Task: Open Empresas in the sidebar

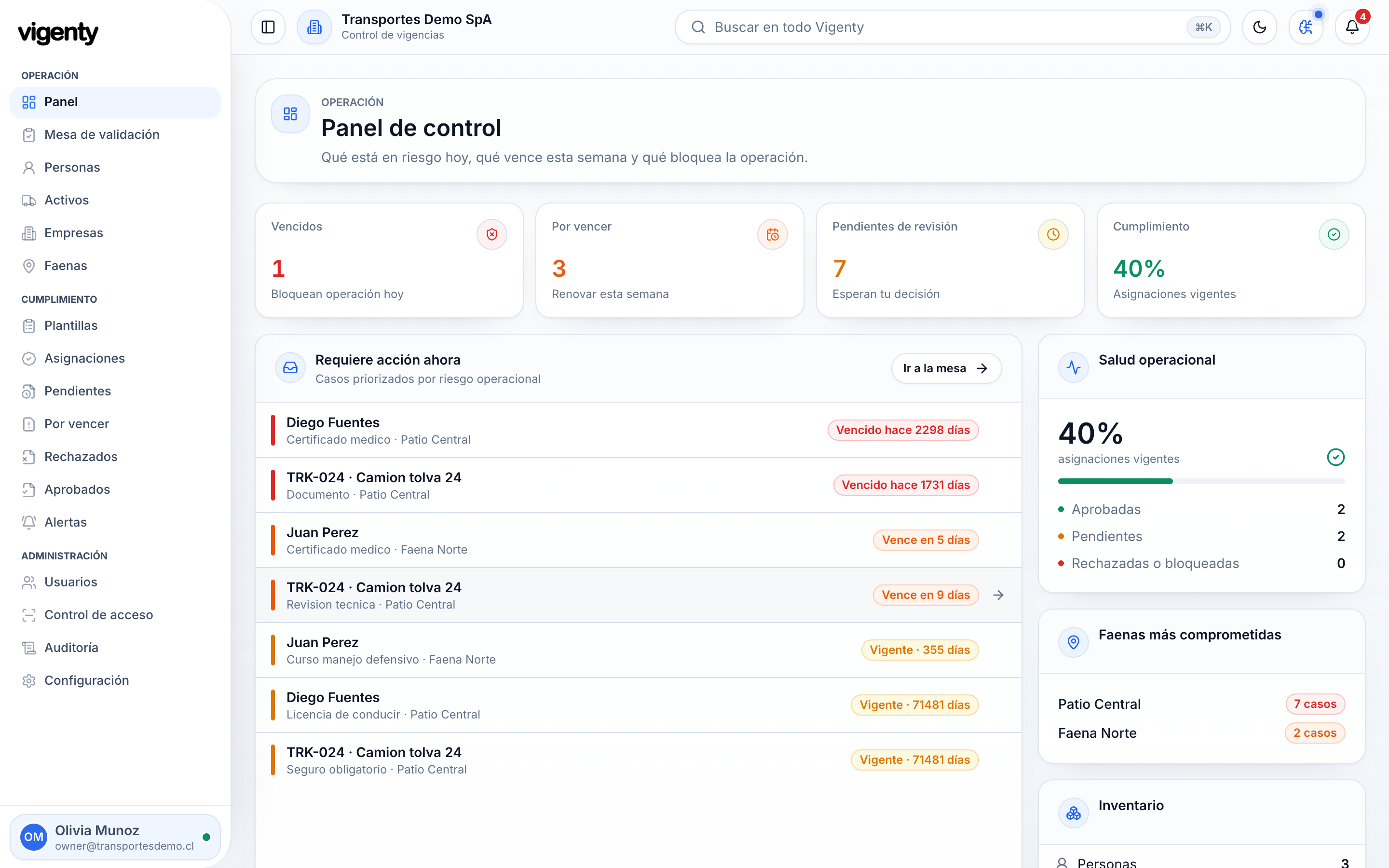Action: coord(115,233)
